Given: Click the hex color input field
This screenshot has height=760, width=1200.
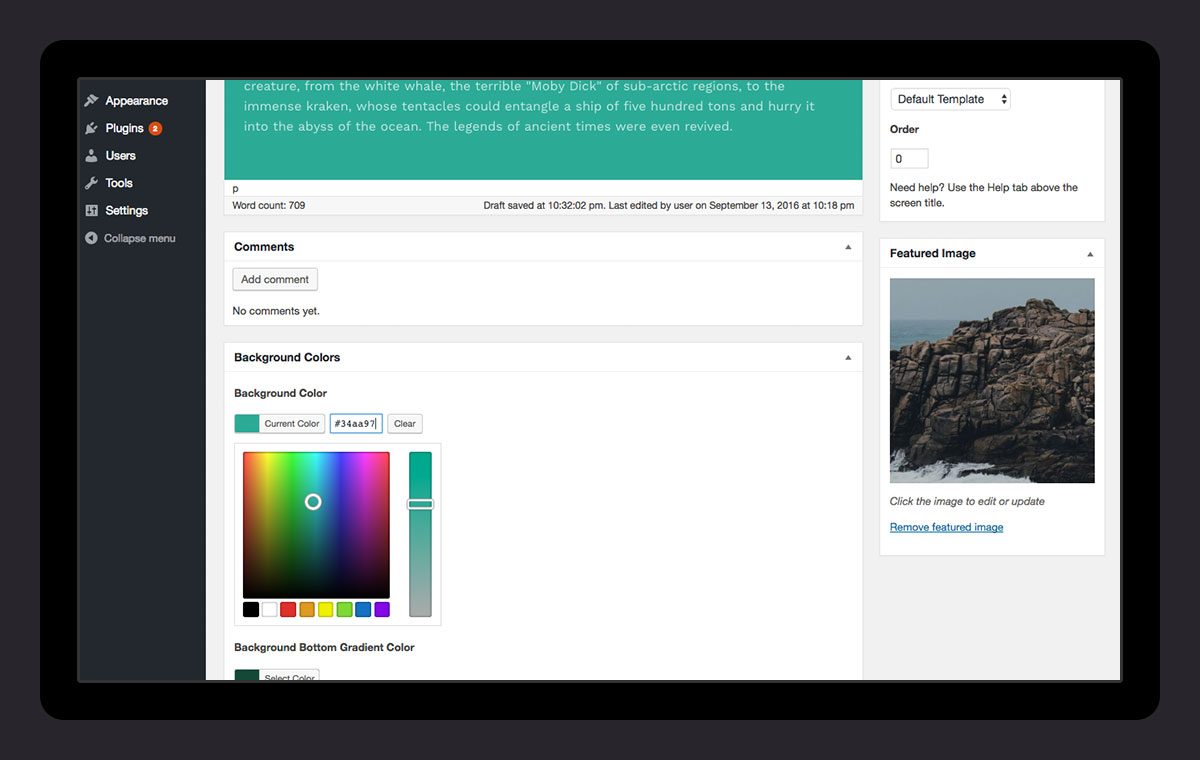Looking at the screenshot, I should tap(356, 424).
